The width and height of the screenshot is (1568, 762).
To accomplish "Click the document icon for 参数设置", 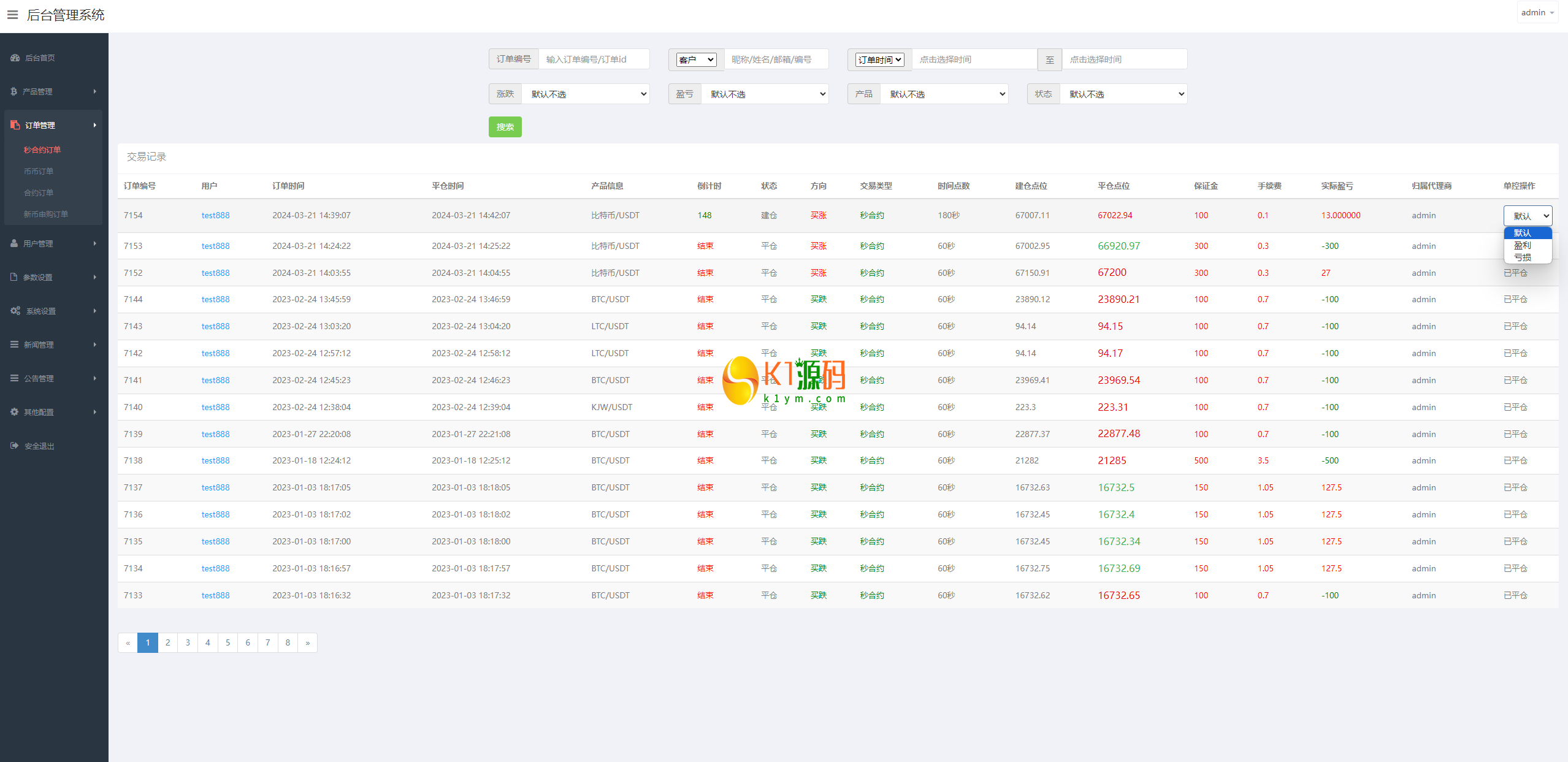I will [x=14, y=277].
